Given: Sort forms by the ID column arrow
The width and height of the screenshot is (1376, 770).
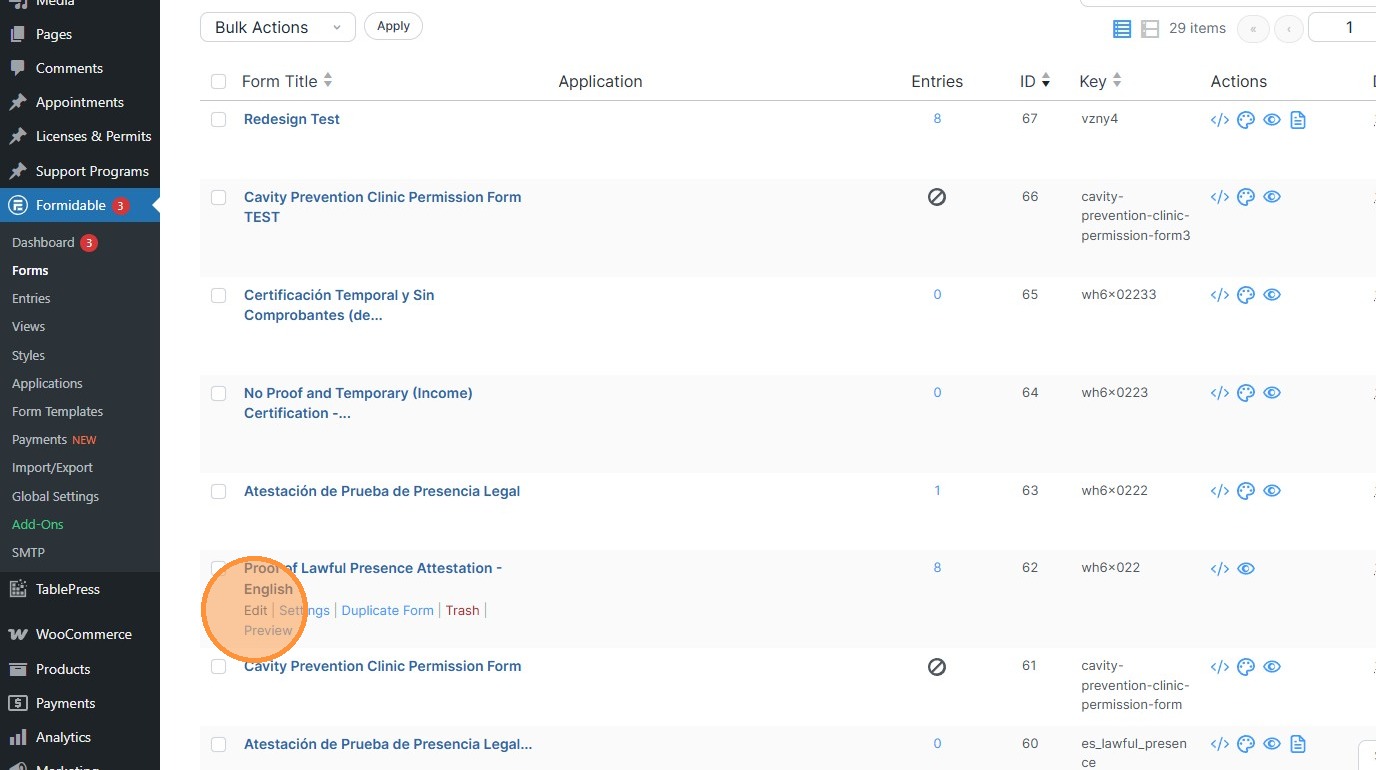Looking at the screenshot, I should [x=1046, y=81].
